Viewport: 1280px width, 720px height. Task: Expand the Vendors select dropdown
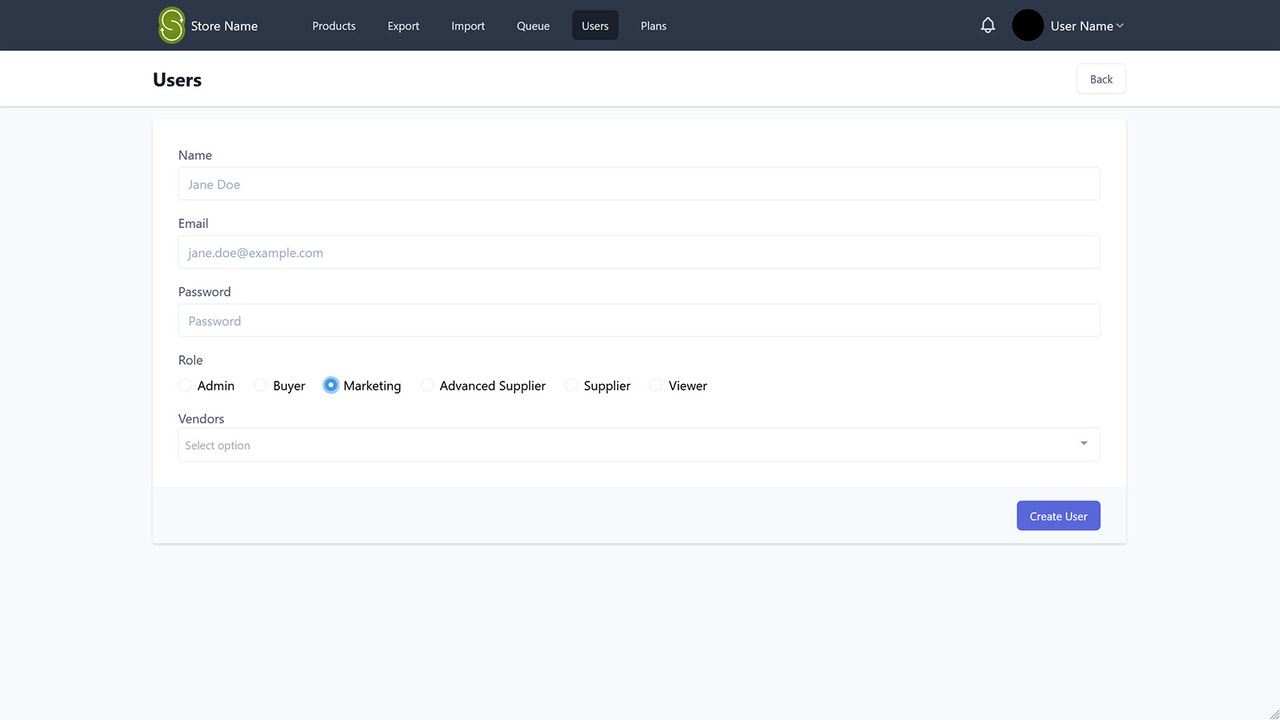639,444
